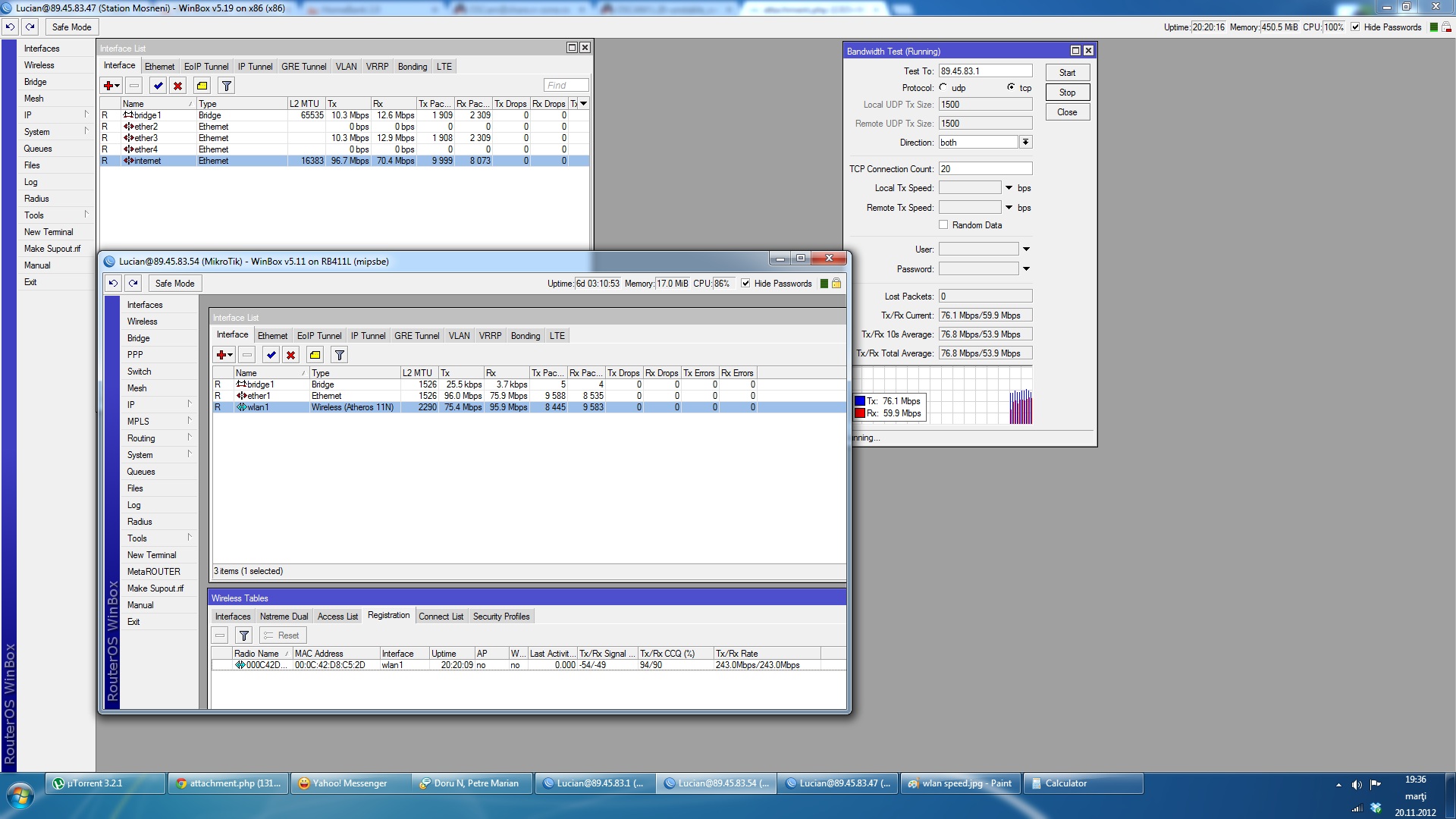Click the undo icon in the RB411L WinBox toolbar
Image resolution: width=1456 pixels, height=819 pixels.
[113, 284]
